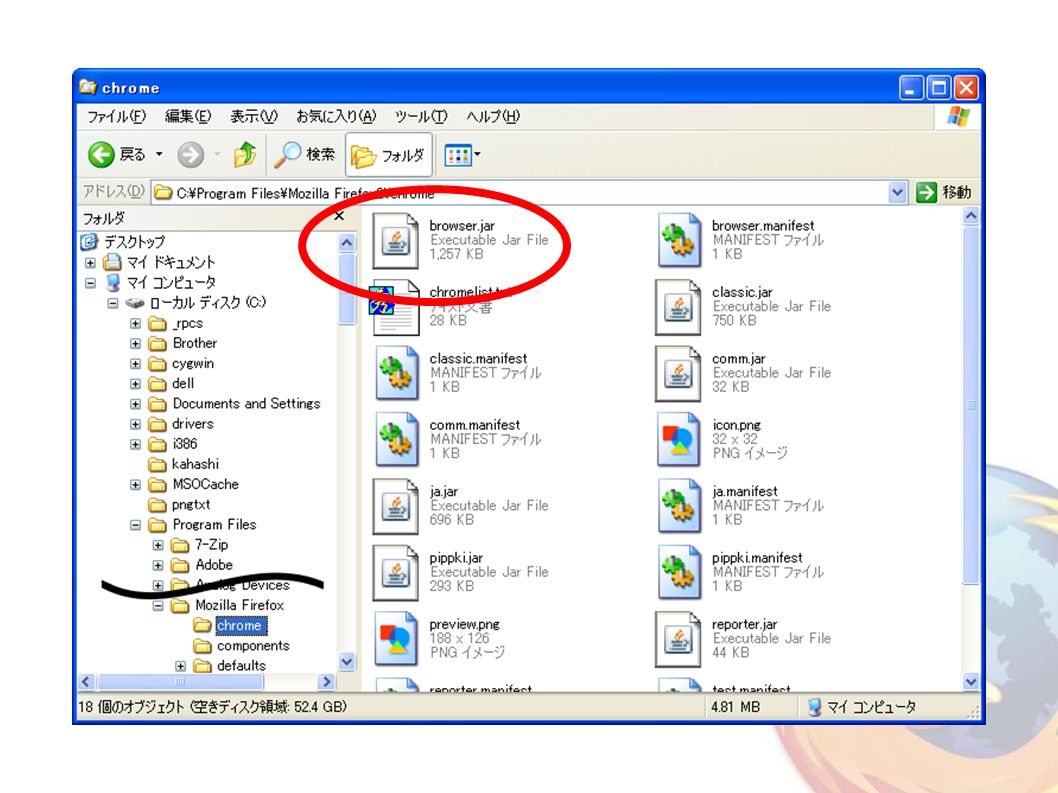
Task: Select the pngtxt folder in tree
Action: pos(191,505)
